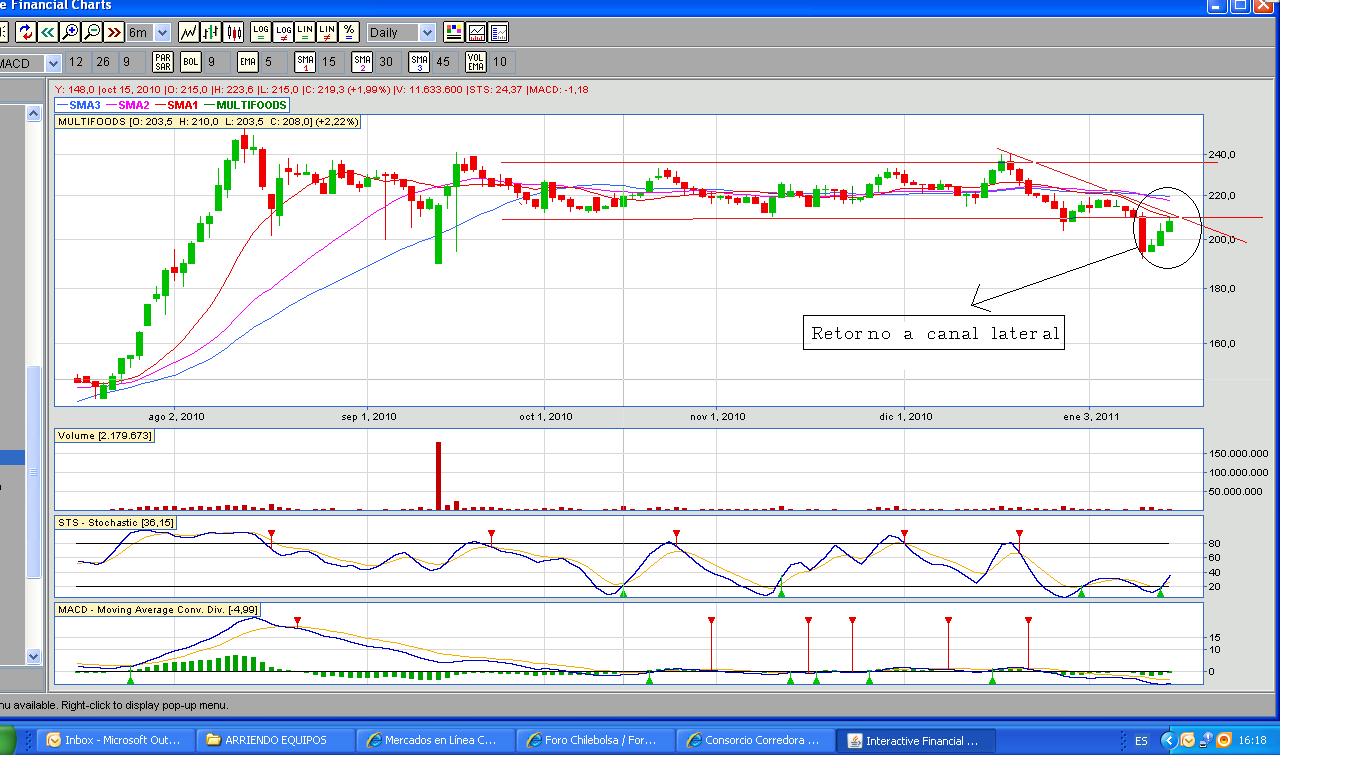Click the chart with volume layout icon
This screenshot has height=768, width=1366.
[x=476, y=32]
